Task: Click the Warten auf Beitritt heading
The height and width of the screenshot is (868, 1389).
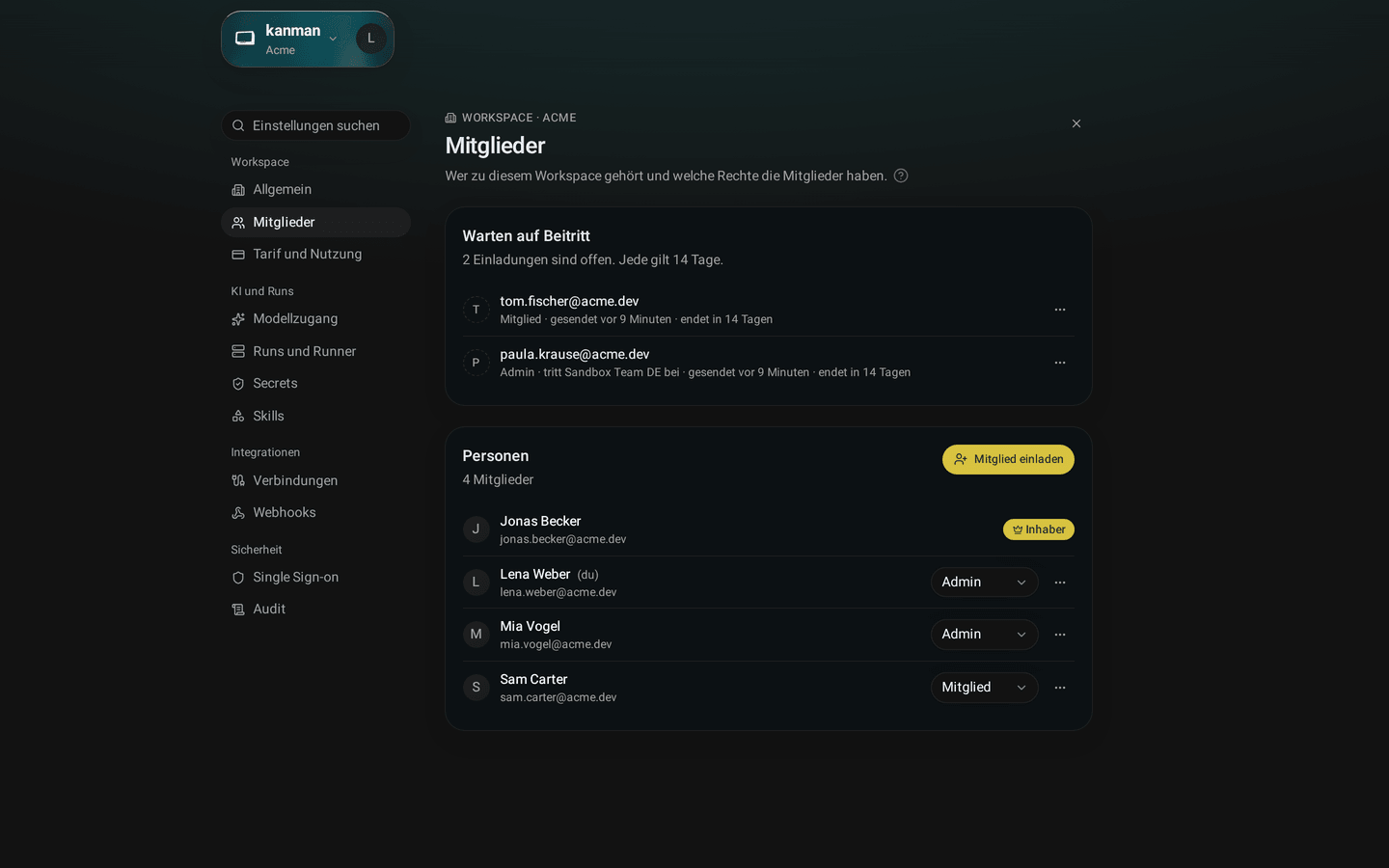Action: coord(526,236)
